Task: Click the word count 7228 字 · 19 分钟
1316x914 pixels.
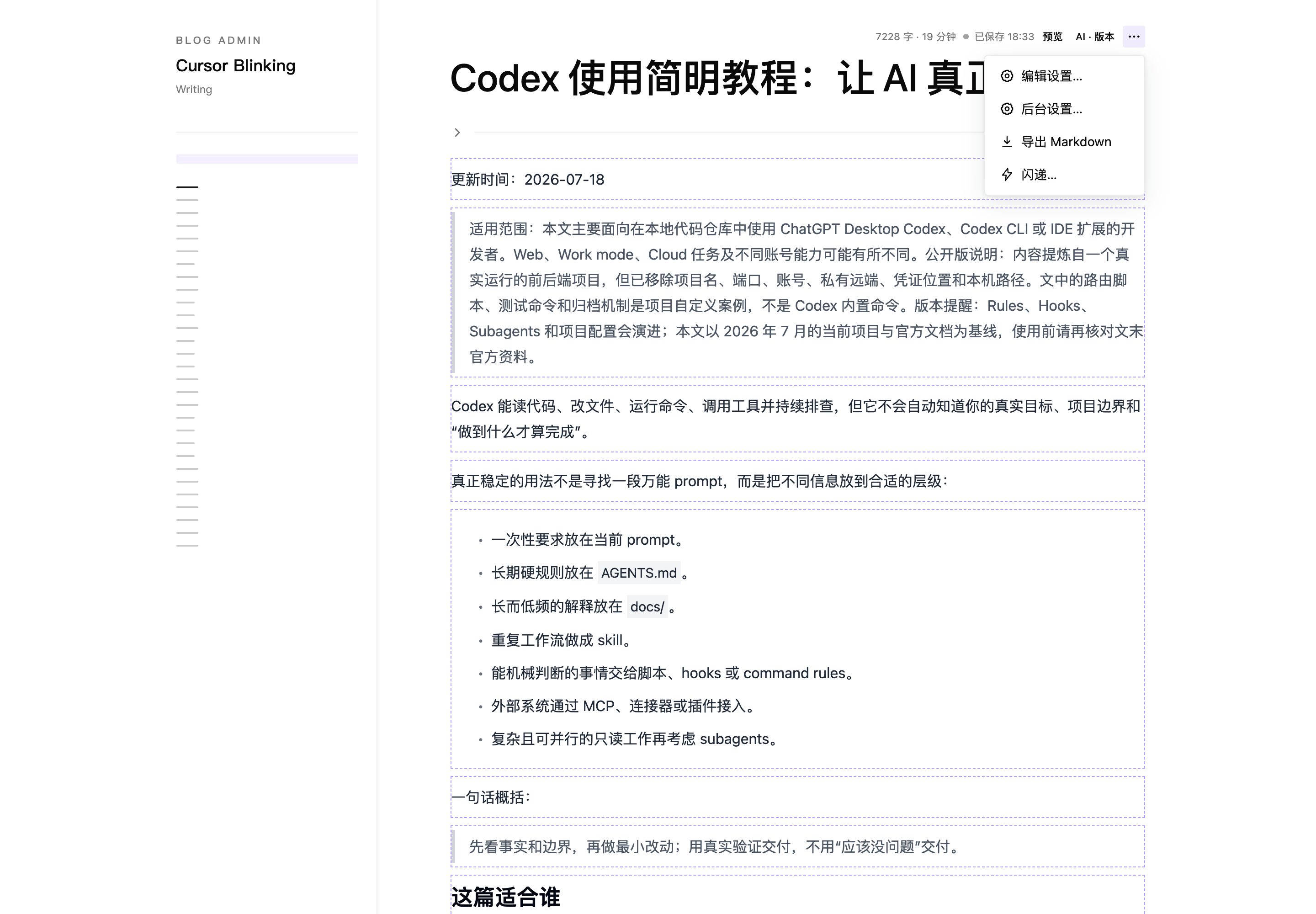Action: [915, 37]
